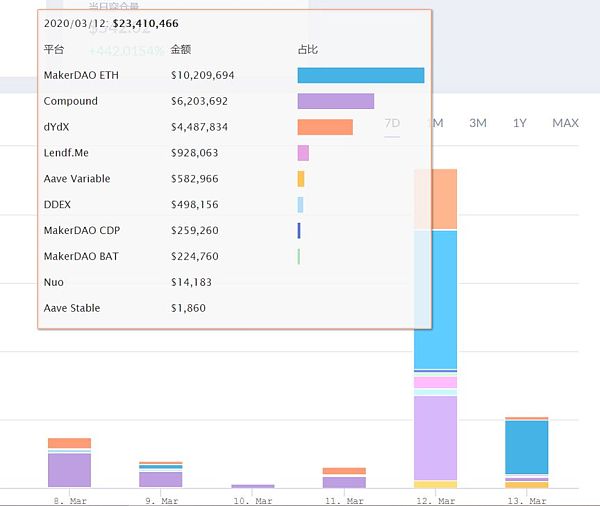Select the 7D time range tab
600x506 pixels.
(x=392, y=123)
